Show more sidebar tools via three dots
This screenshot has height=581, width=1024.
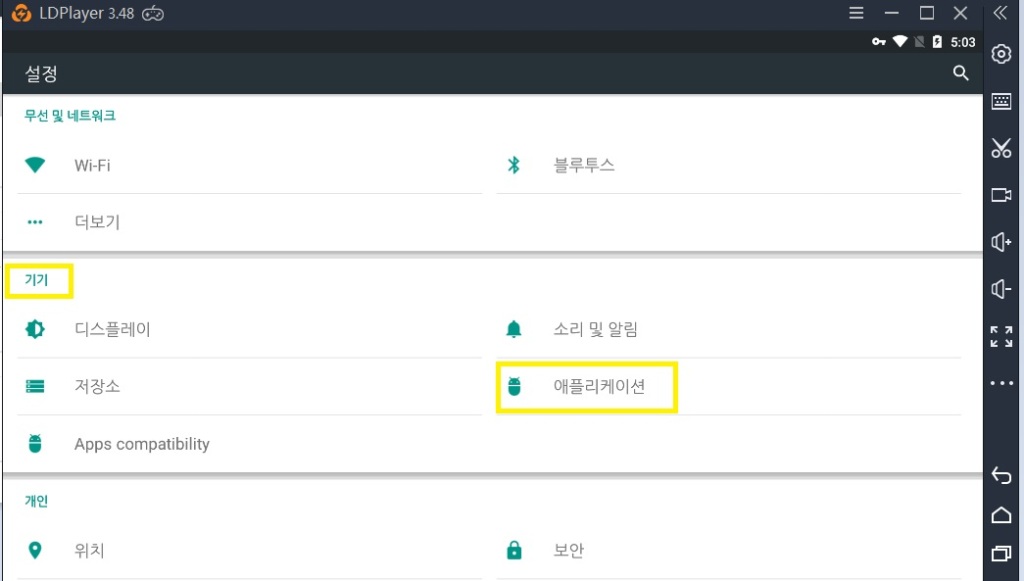pos(1001,383)
